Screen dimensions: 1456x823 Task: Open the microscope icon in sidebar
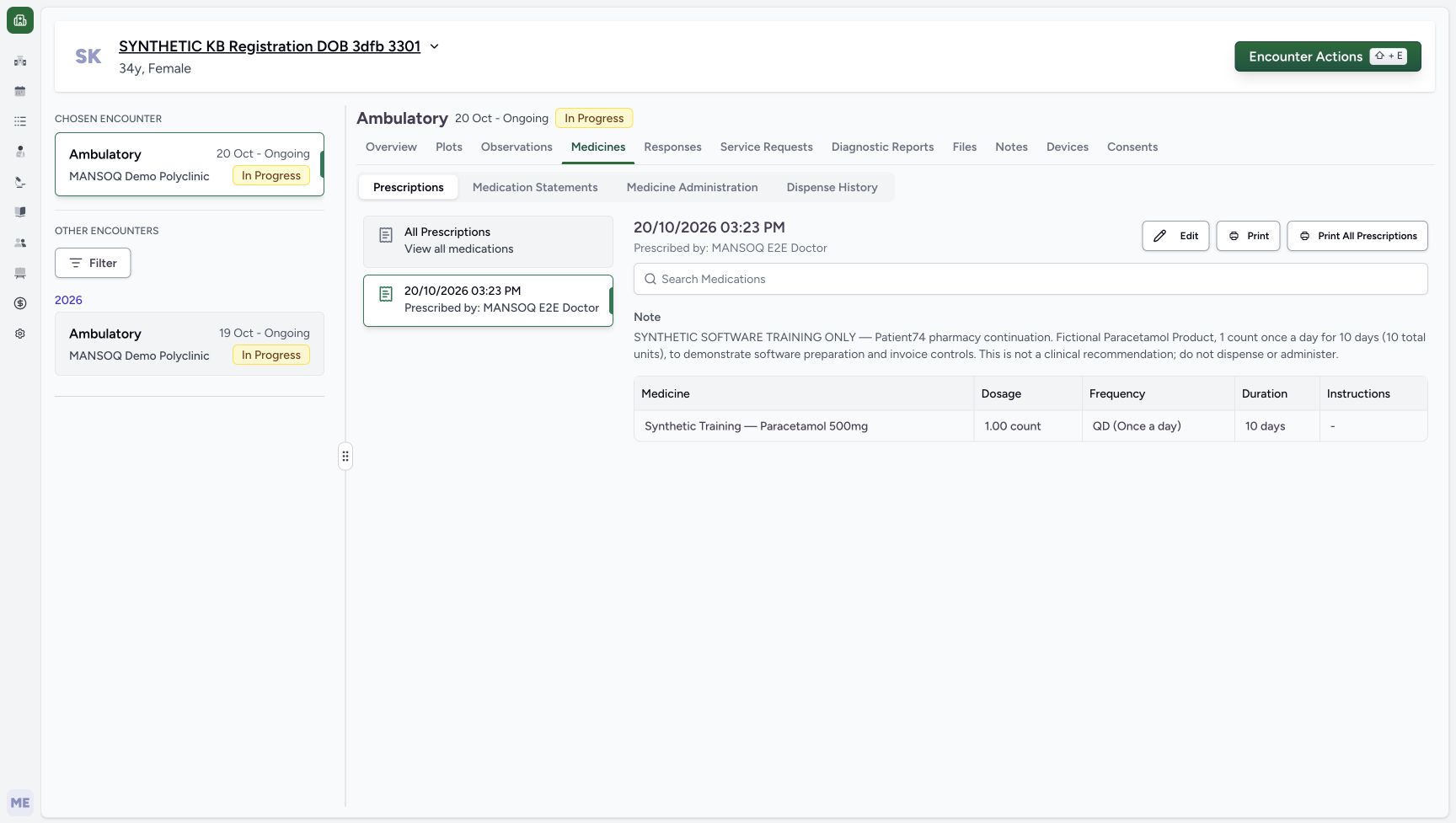point(20,182)
